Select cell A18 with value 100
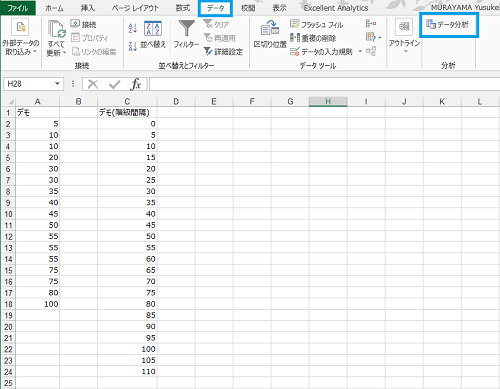500x389 pixels. point(38,304)
